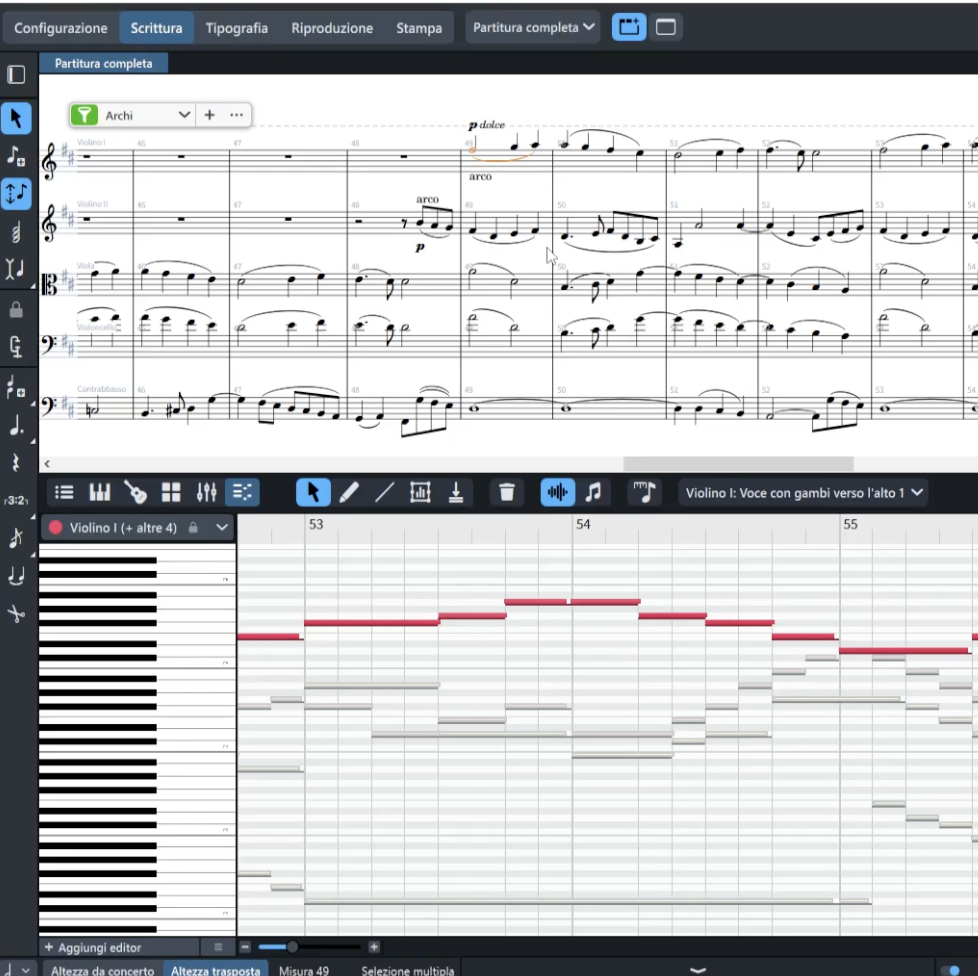The height and width of the screenshot is (976, 978).
Task: Adjust the key editor zoom slider
Action: [292, 947]
